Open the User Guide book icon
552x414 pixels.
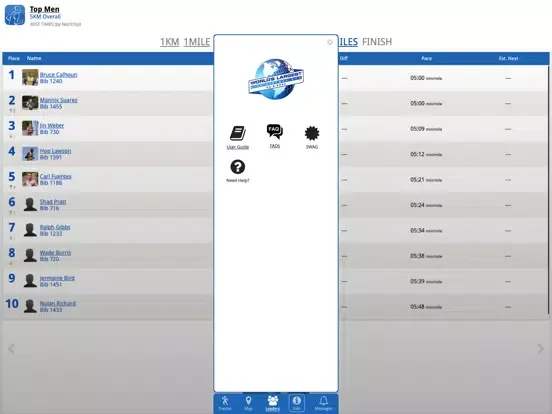pyautogui.click(x=238, y=133)
